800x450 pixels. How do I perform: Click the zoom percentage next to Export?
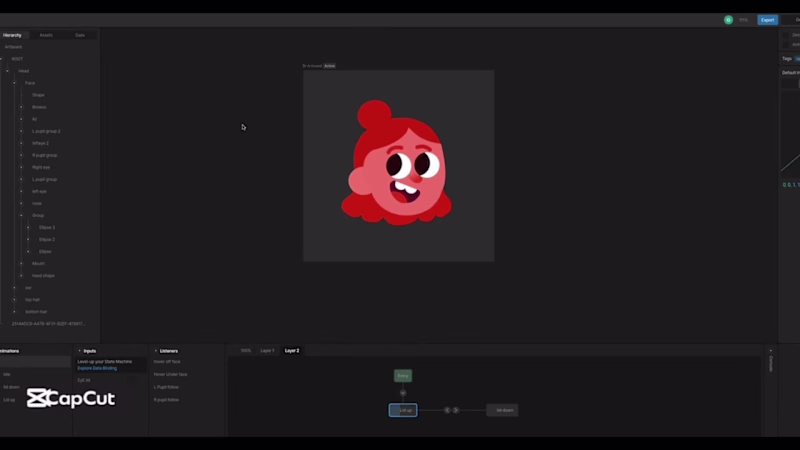pos(743,20)
